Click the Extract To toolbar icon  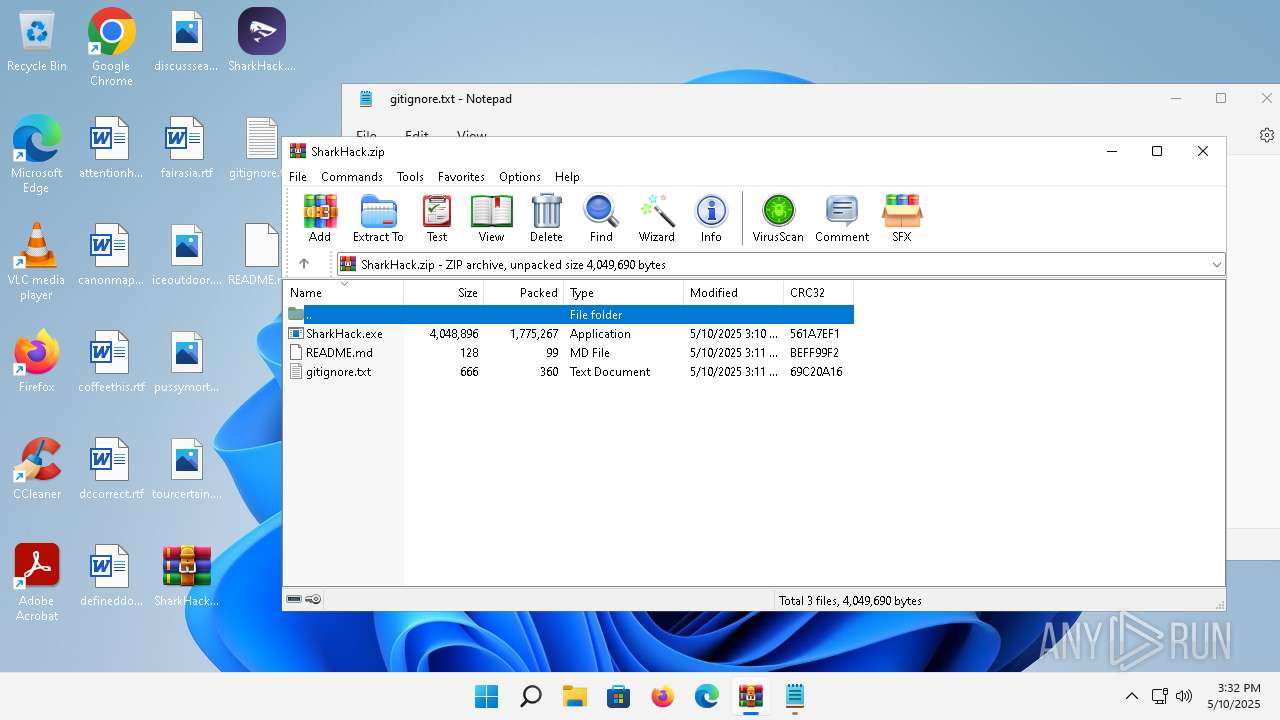pyautogui.click(x=378, y=218)
